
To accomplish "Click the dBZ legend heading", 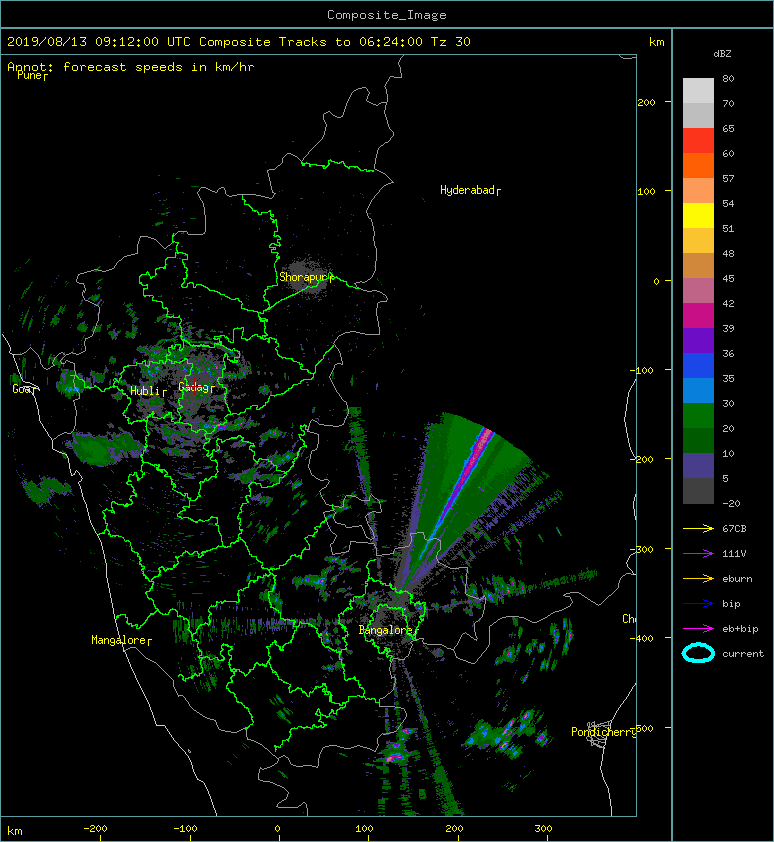I will [722, 54].
